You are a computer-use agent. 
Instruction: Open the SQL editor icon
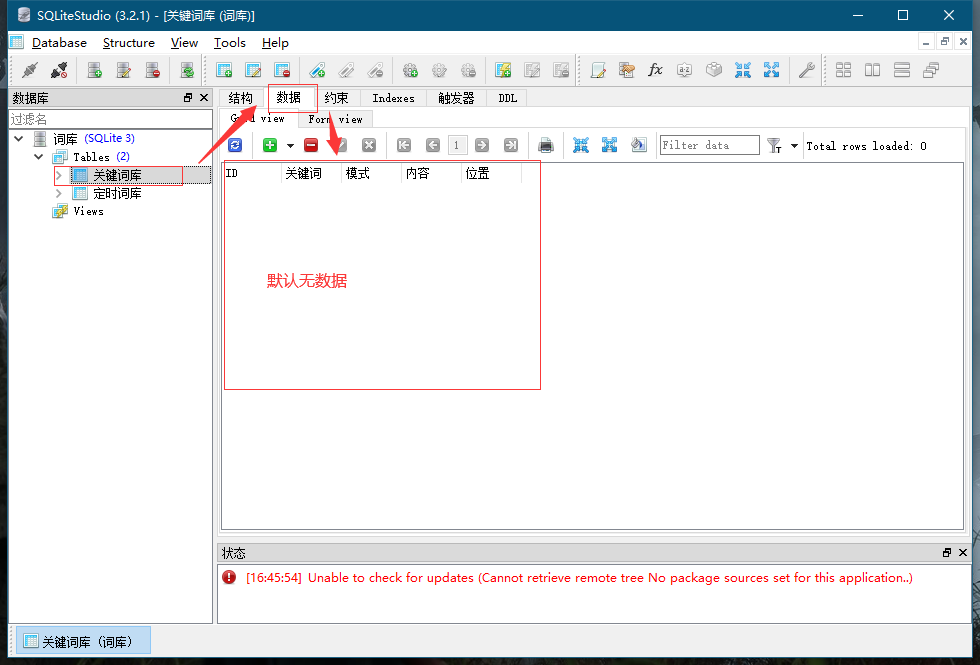coord(598,70)
